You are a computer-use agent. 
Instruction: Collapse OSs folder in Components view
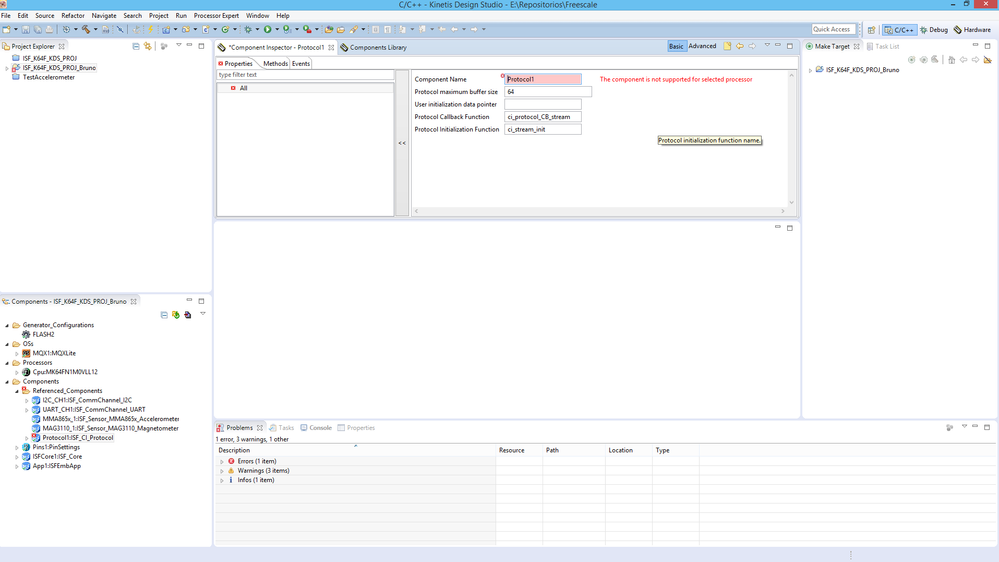click(7, 344)
